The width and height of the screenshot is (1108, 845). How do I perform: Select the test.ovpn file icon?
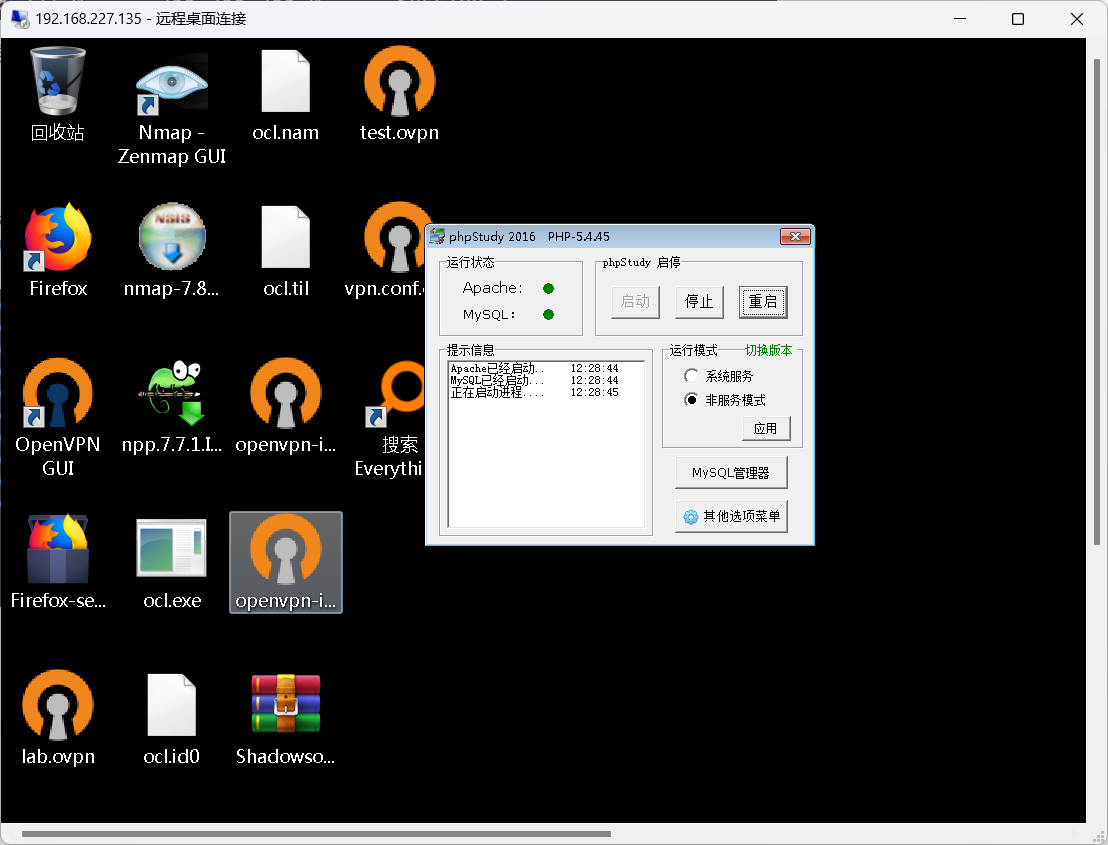399,83
